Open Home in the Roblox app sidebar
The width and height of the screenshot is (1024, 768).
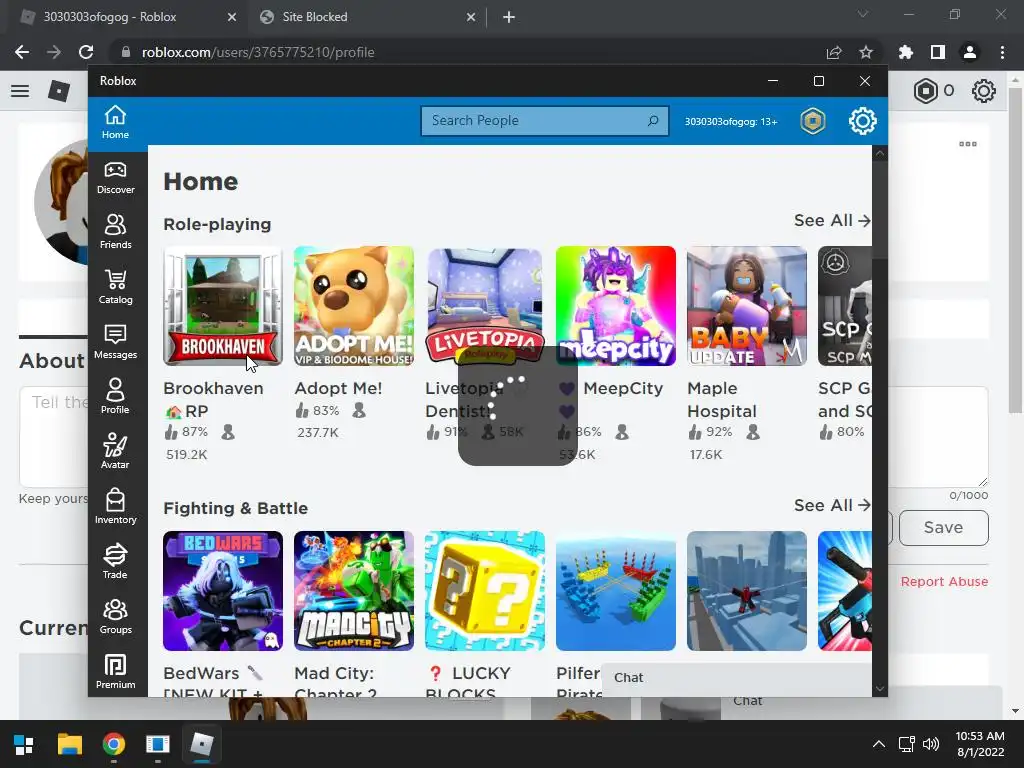coord(115,122)
